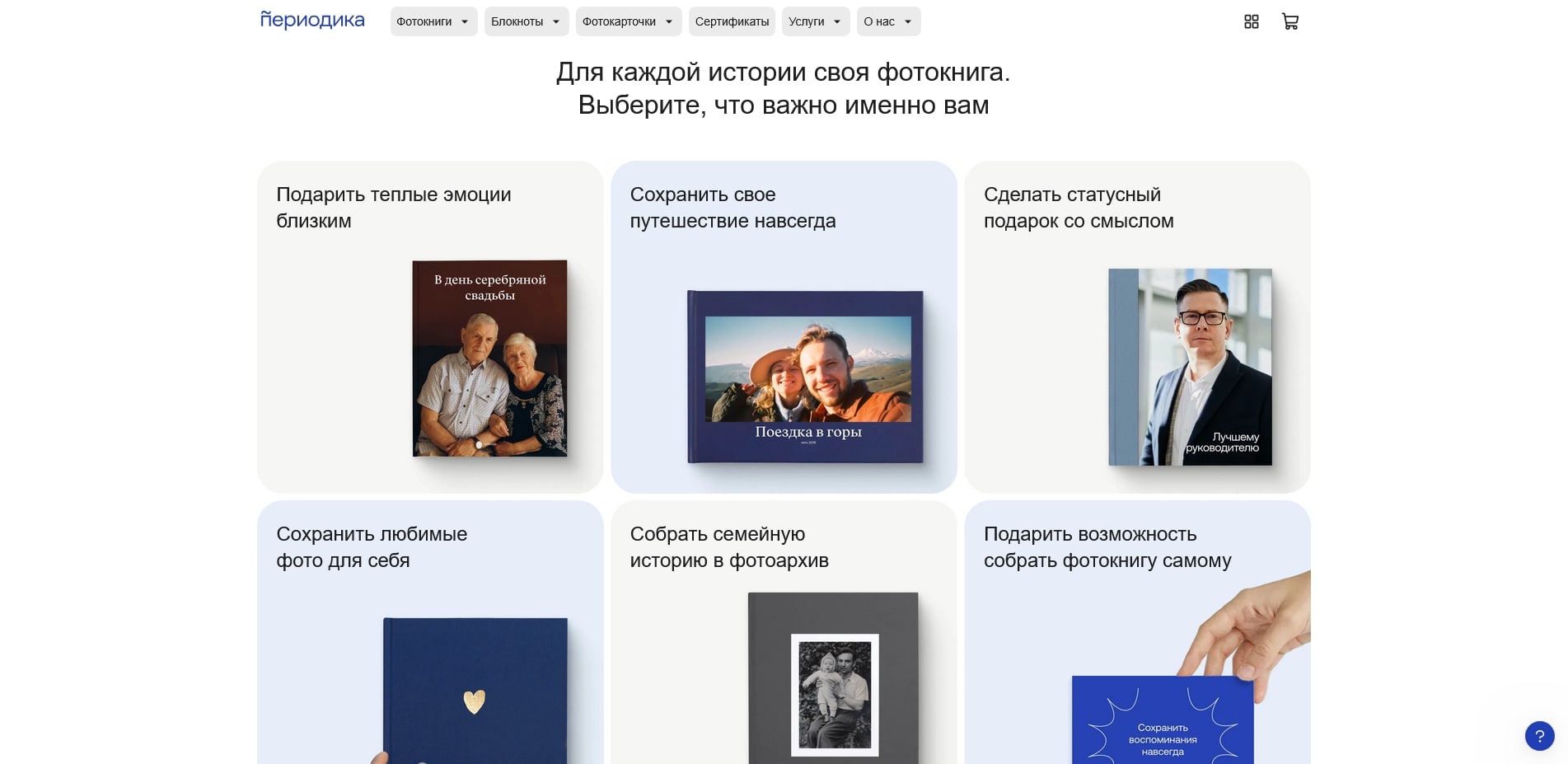Select 'Сделать статусный подарок со смыслом'
Image resolution: width=1568 pixels, height=764 pixels.
pyautogui.click(x=1136, y=326)
